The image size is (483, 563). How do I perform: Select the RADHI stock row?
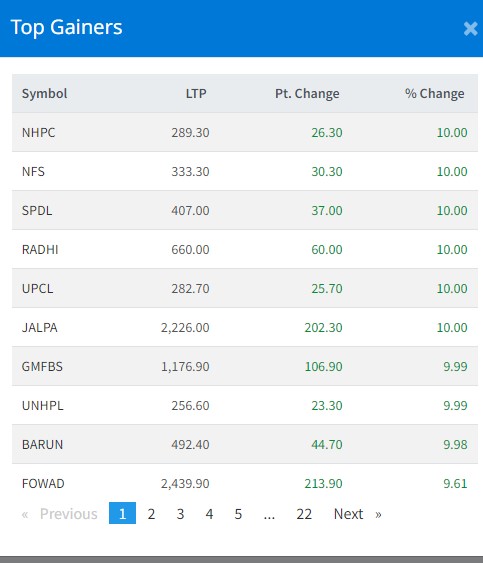(x=245, y=250)
